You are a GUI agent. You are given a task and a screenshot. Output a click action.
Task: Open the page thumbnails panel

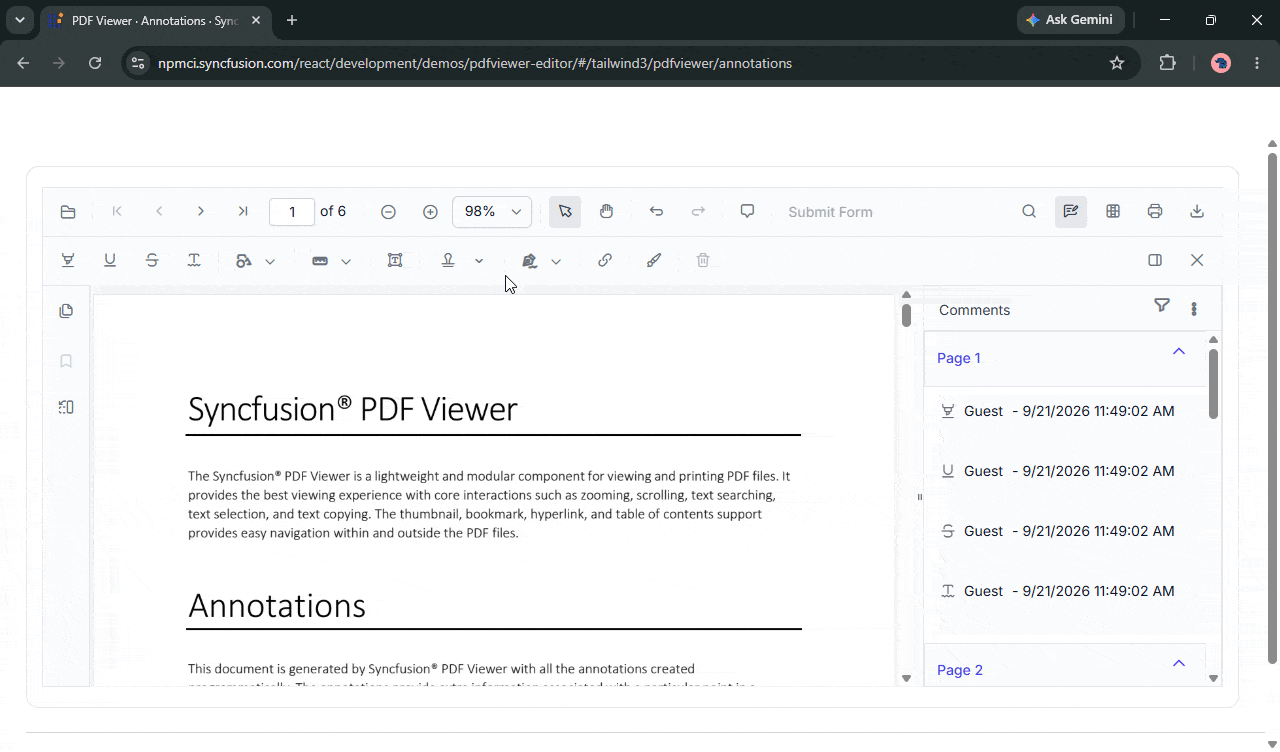66,311
